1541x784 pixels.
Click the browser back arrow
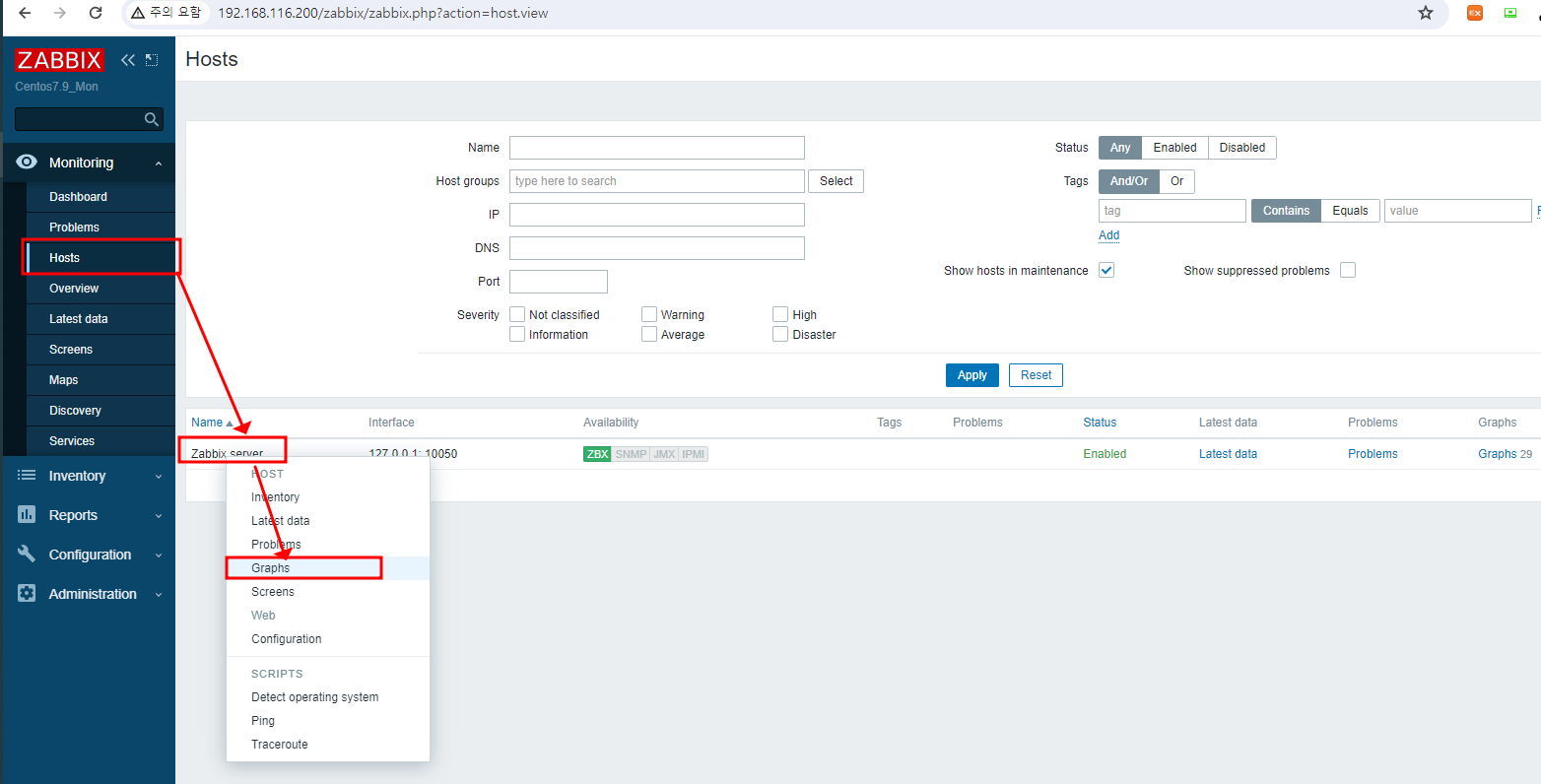25,13
